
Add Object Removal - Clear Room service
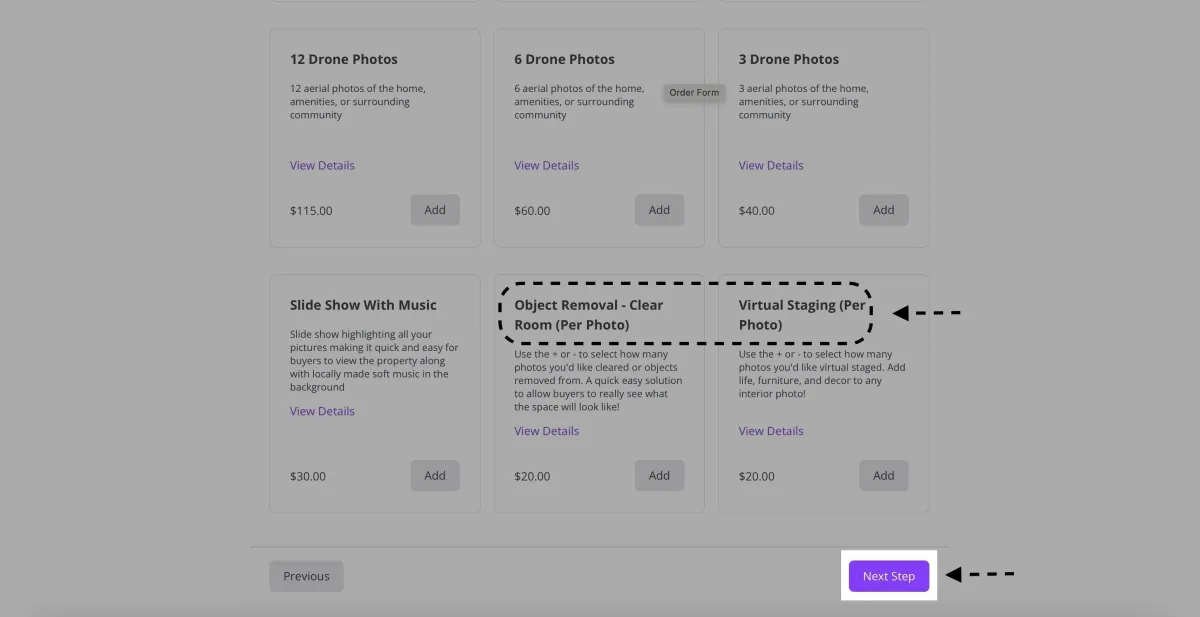coord(659,476)
